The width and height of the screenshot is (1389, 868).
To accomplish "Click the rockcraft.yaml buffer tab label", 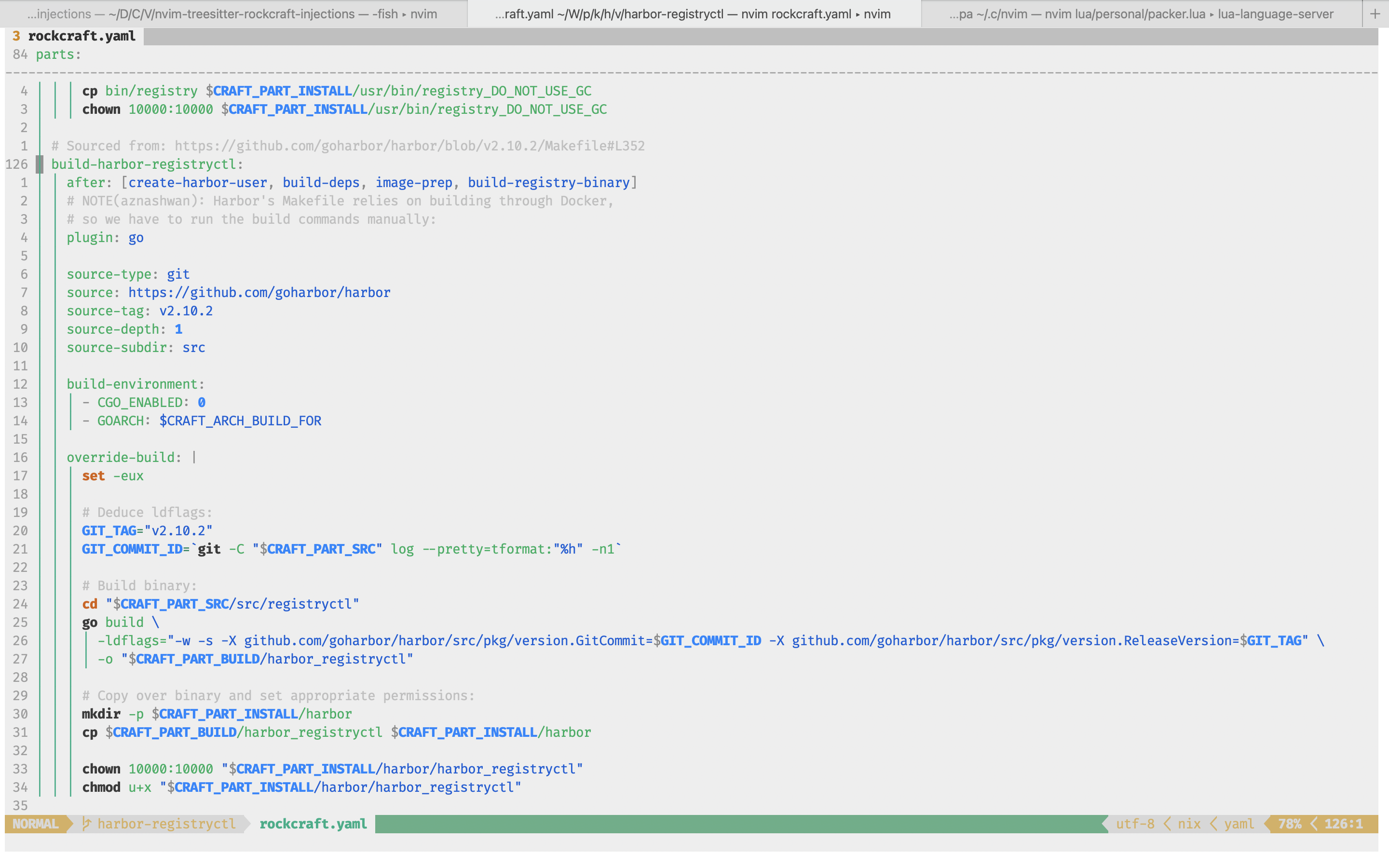I will coord(82,36).
